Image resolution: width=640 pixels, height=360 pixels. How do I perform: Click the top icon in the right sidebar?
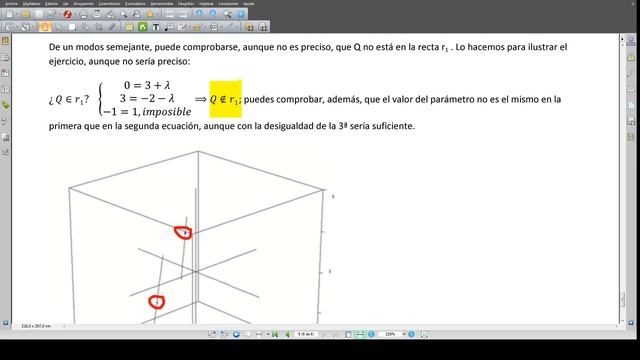pyautogui.click(x=631, y=41)
